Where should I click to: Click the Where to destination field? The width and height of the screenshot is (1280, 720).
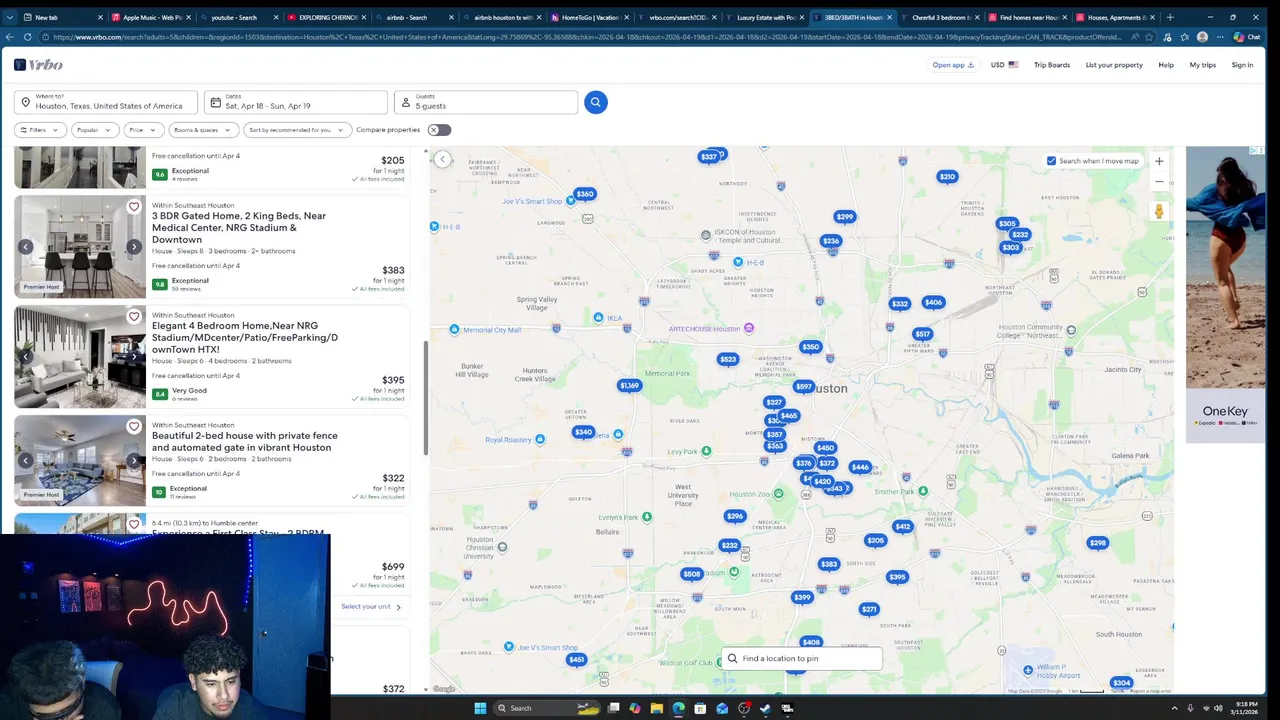[x=106, y=102]
